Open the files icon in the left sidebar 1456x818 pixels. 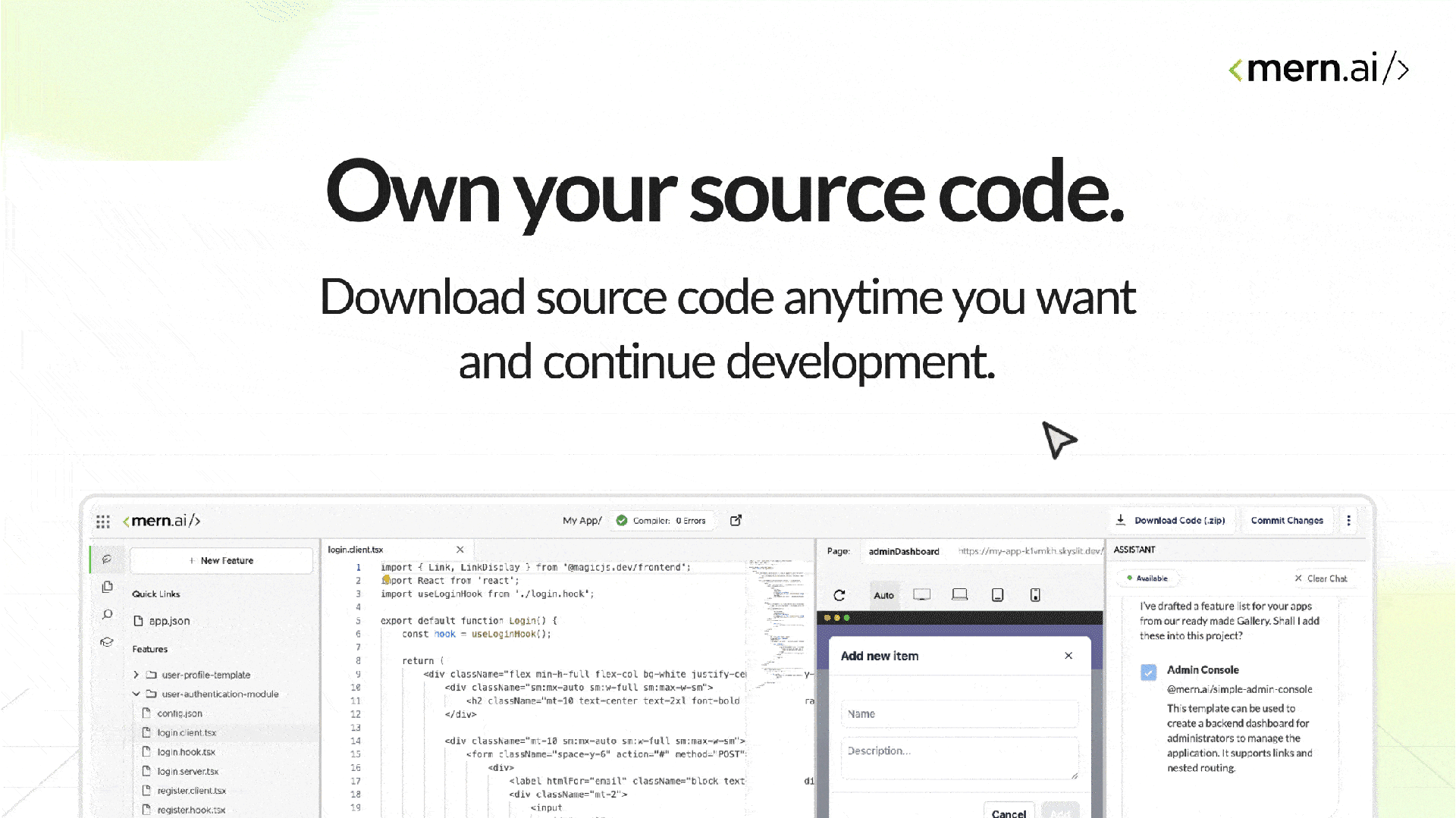pyautogui.click(x=107, y=587)
